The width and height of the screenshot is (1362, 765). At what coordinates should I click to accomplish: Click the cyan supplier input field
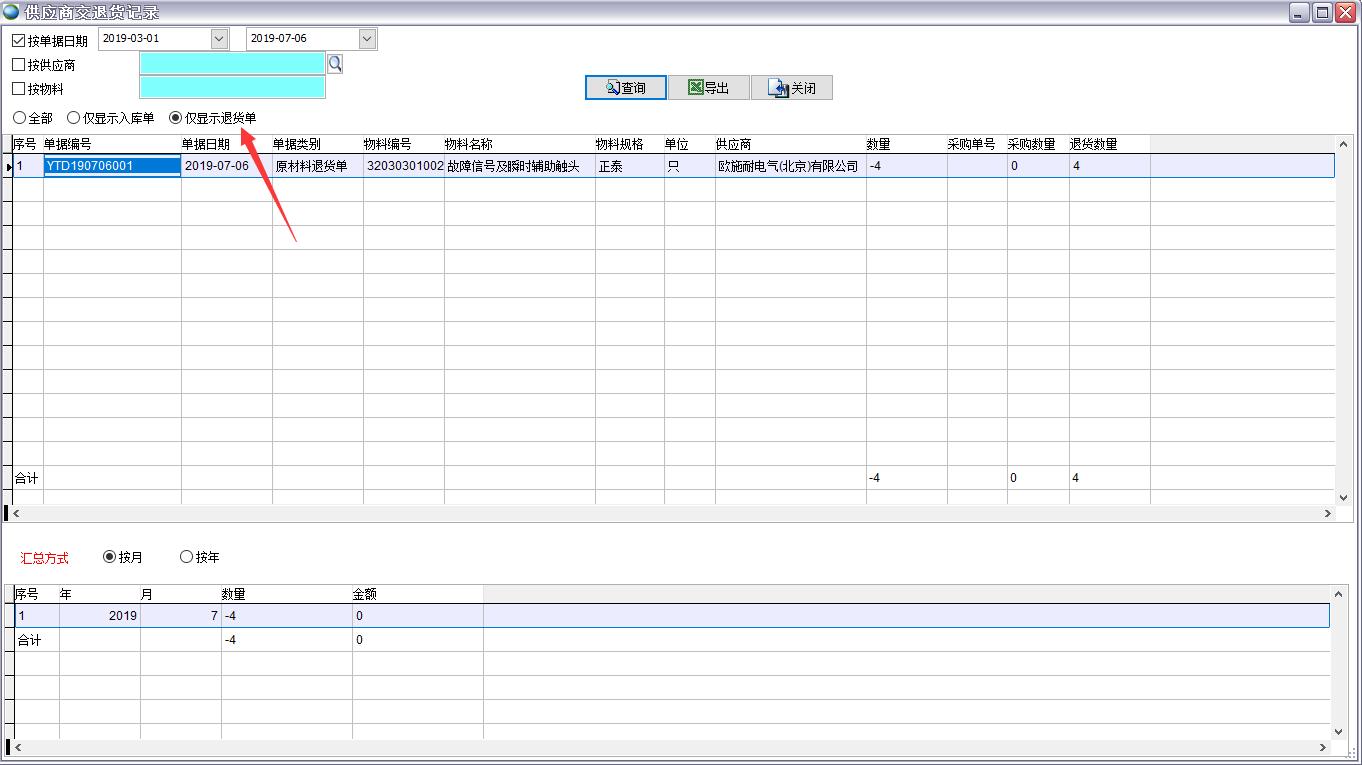[232, 64]
